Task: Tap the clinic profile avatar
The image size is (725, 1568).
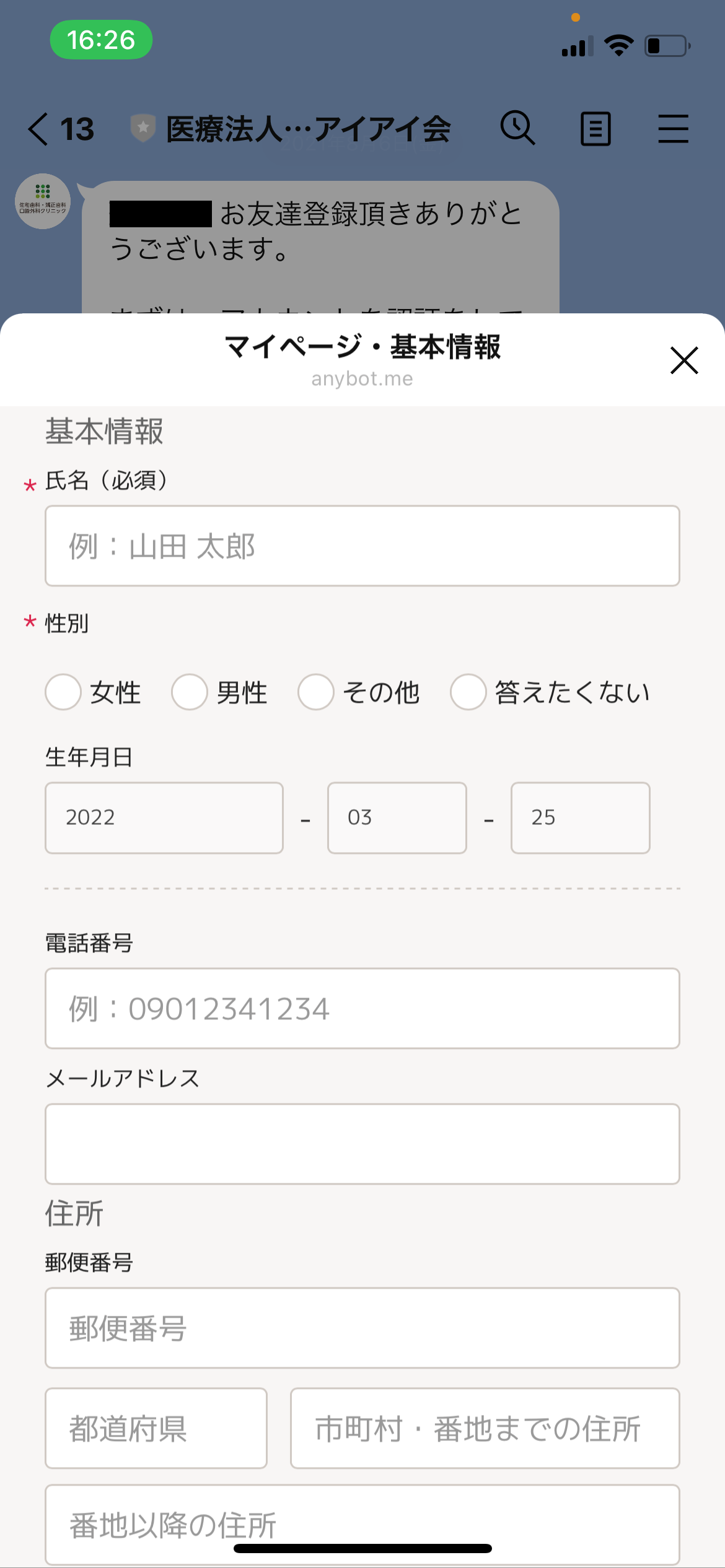Action: (43, 201)
